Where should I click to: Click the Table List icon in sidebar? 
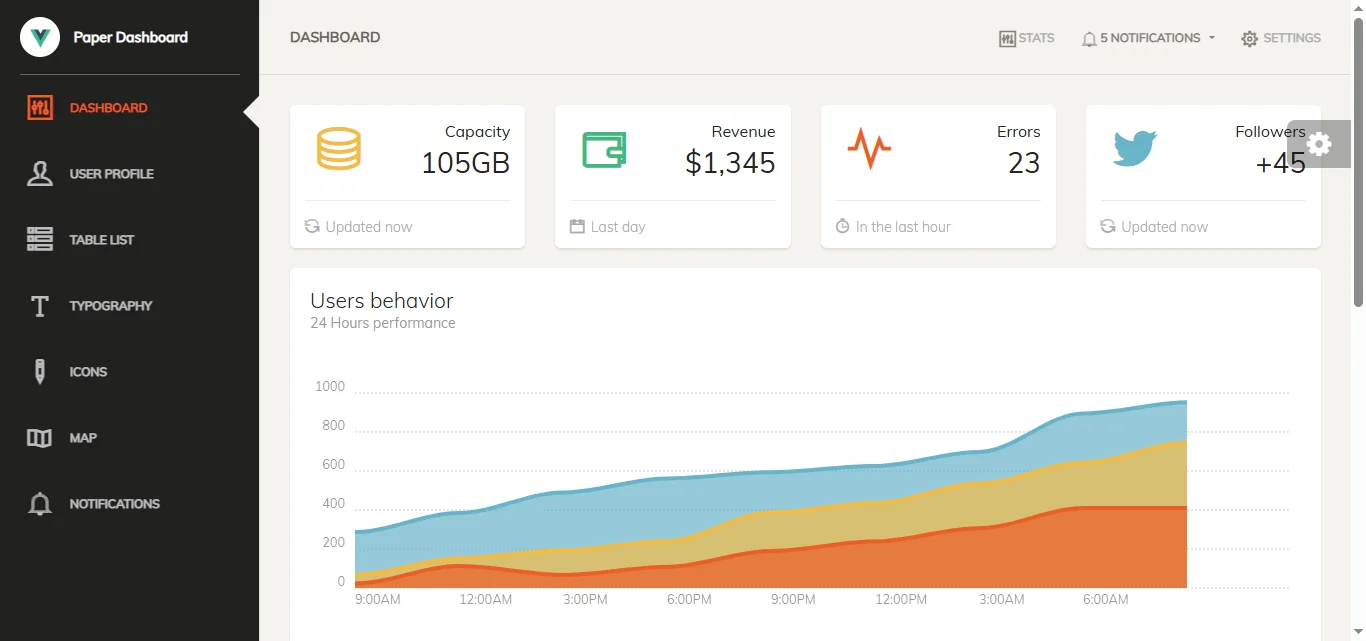pos(40,239)
